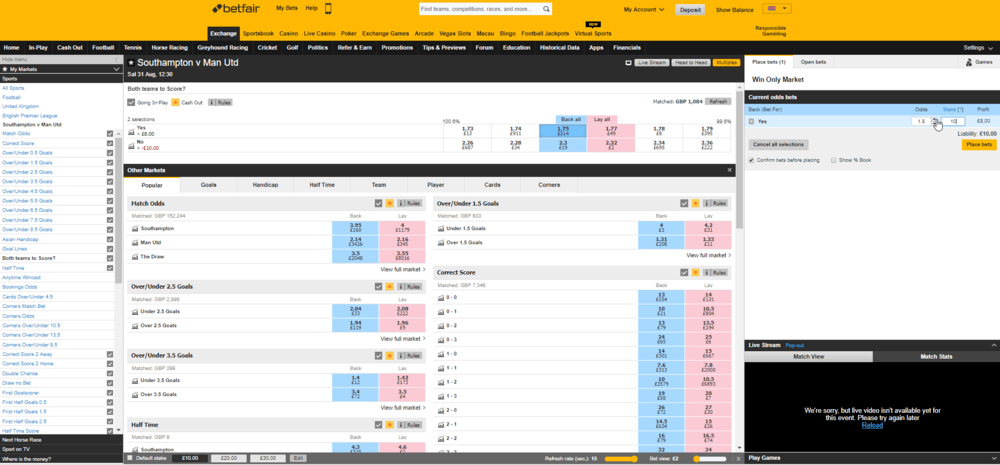Open graph icon for the Southampton runner
This screenshot has width=1000, height=465.
click(x=135, y=228)
